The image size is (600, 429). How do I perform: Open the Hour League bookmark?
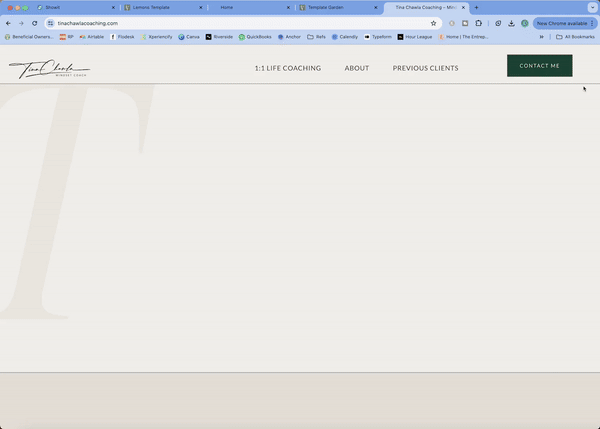[x=415, y=37]
